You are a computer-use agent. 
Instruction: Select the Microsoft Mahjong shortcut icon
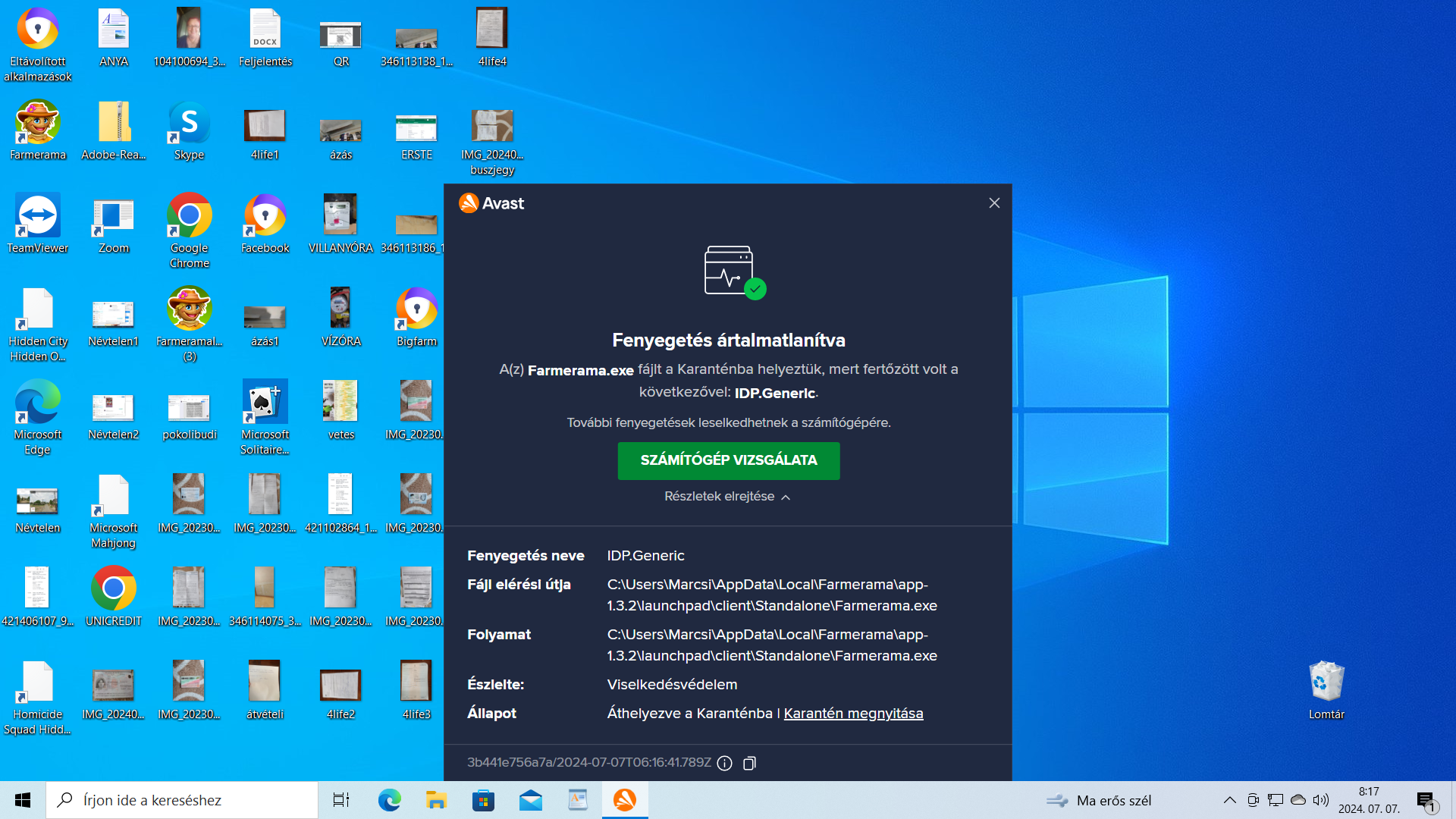pyautogui.click(x=114, y=511)
